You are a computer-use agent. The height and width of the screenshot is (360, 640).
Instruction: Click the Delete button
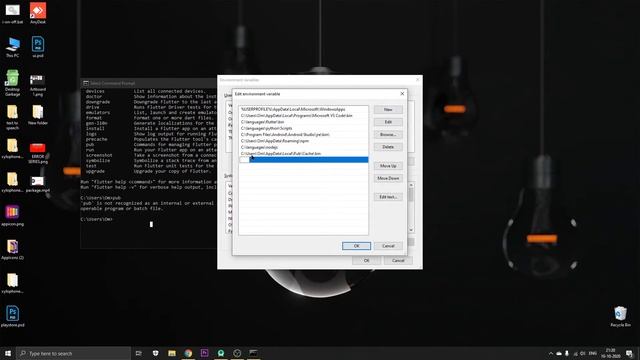(388, 147)
